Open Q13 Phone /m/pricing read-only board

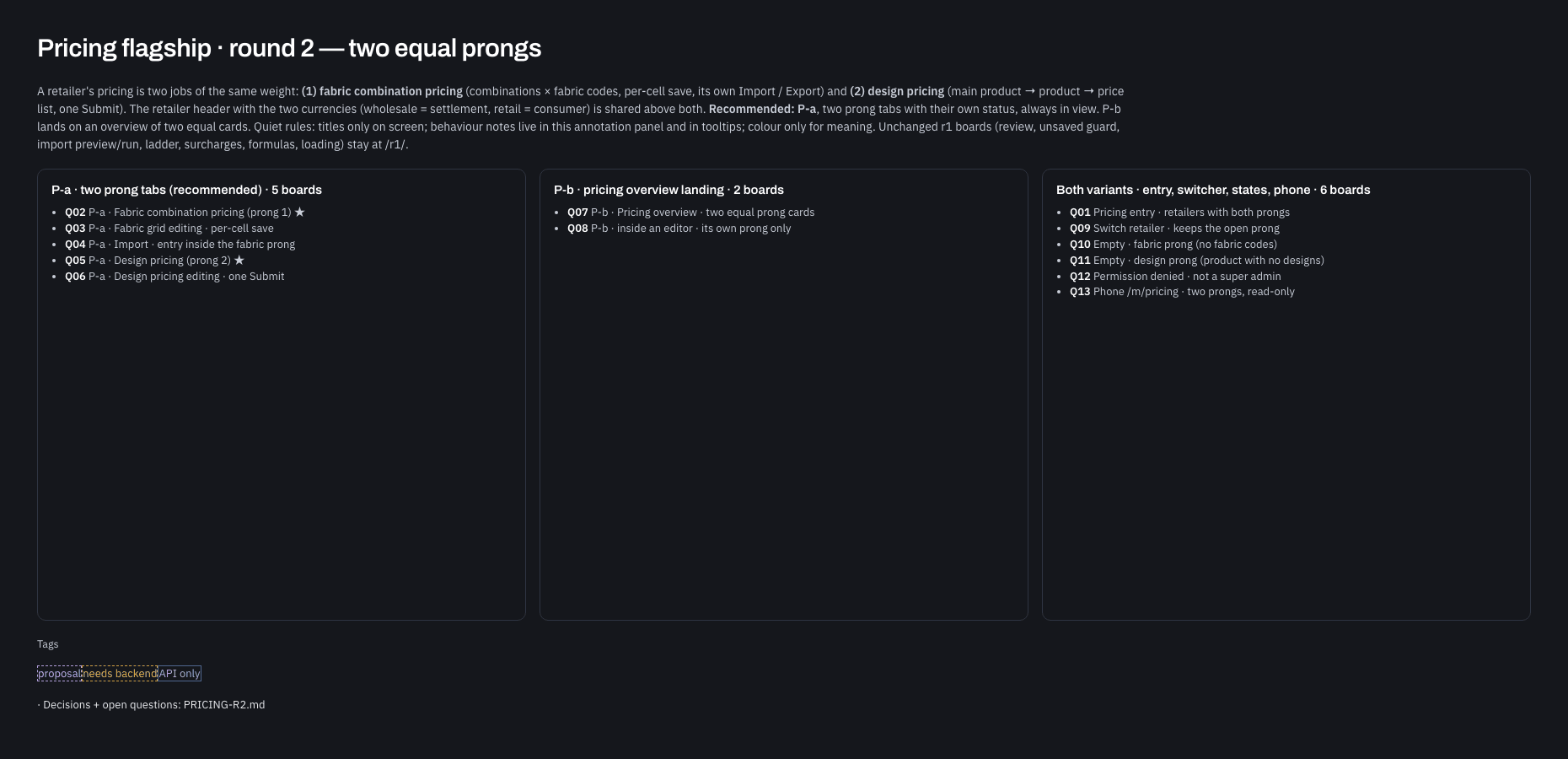click(x=1182, y=292)
